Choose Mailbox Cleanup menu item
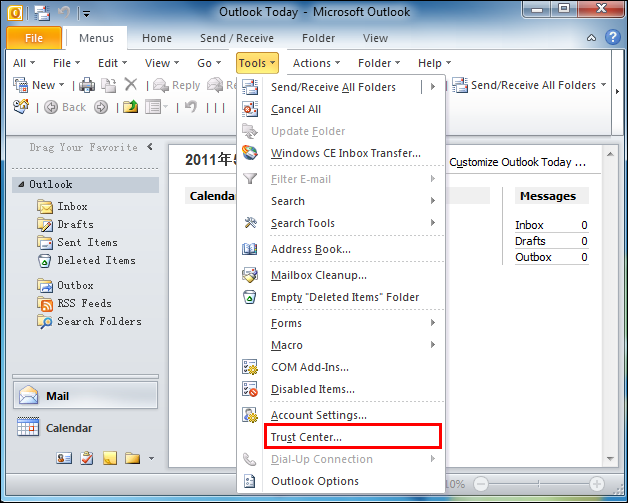This screenshot has height=503, width=628. point(341,275)
